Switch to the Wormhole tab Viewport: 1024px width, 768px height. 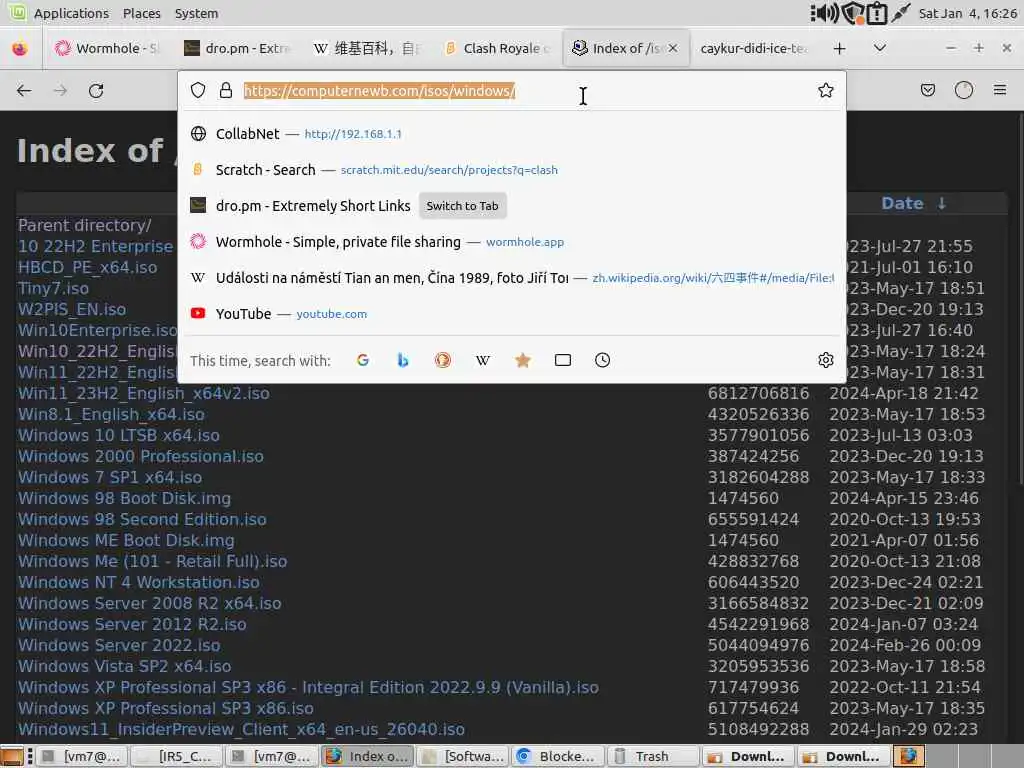point(106,48)
